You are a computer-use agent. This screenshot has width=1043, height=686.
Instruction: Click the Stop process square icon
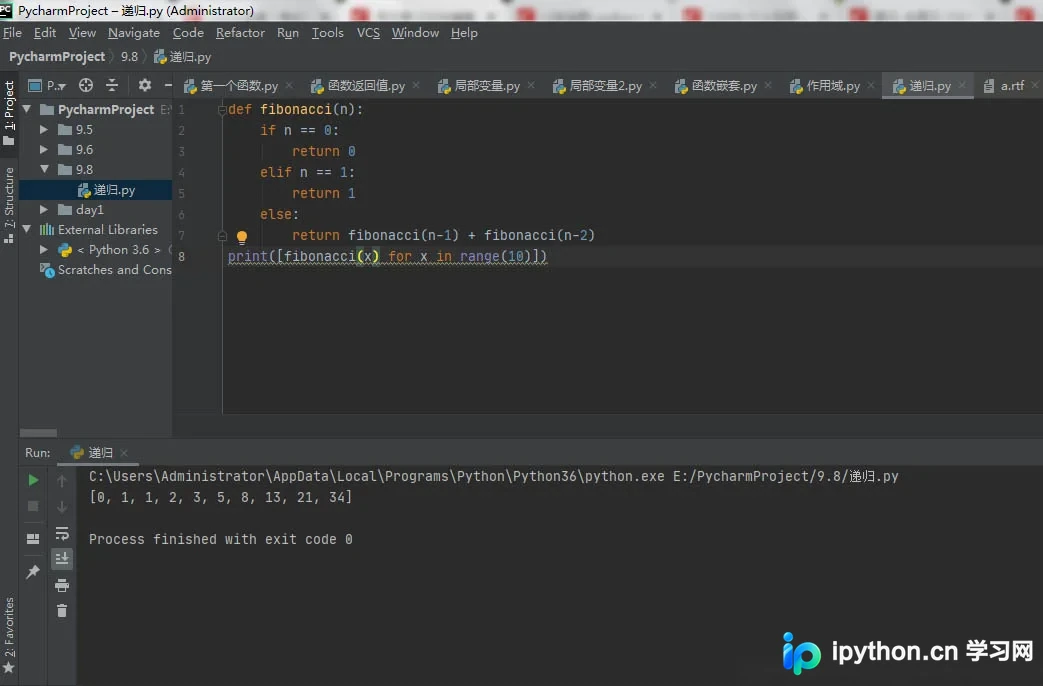33,506
